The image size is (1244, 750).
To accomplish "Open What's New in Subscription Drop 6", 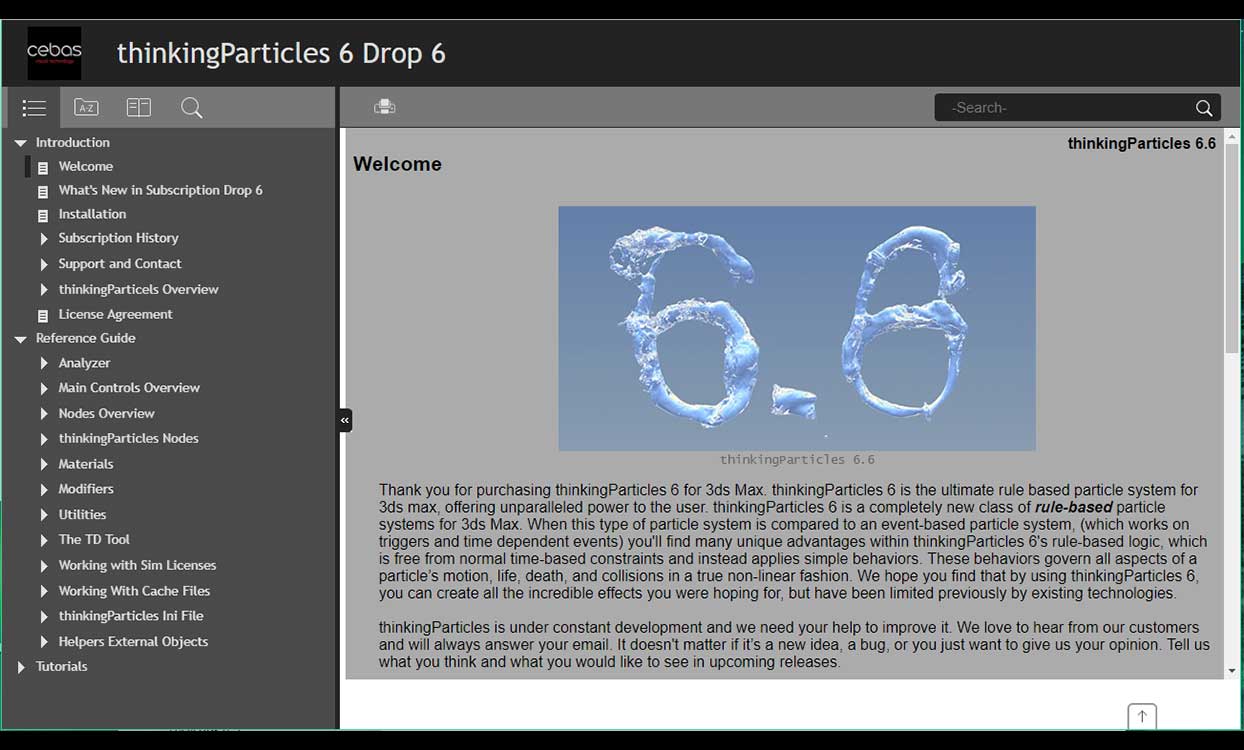I will click(x=160, y=190).
